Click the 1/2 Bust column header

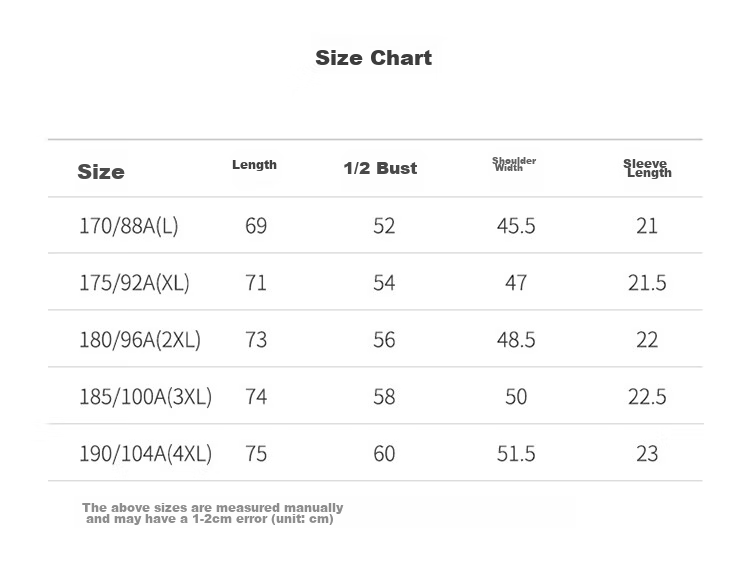380,168
